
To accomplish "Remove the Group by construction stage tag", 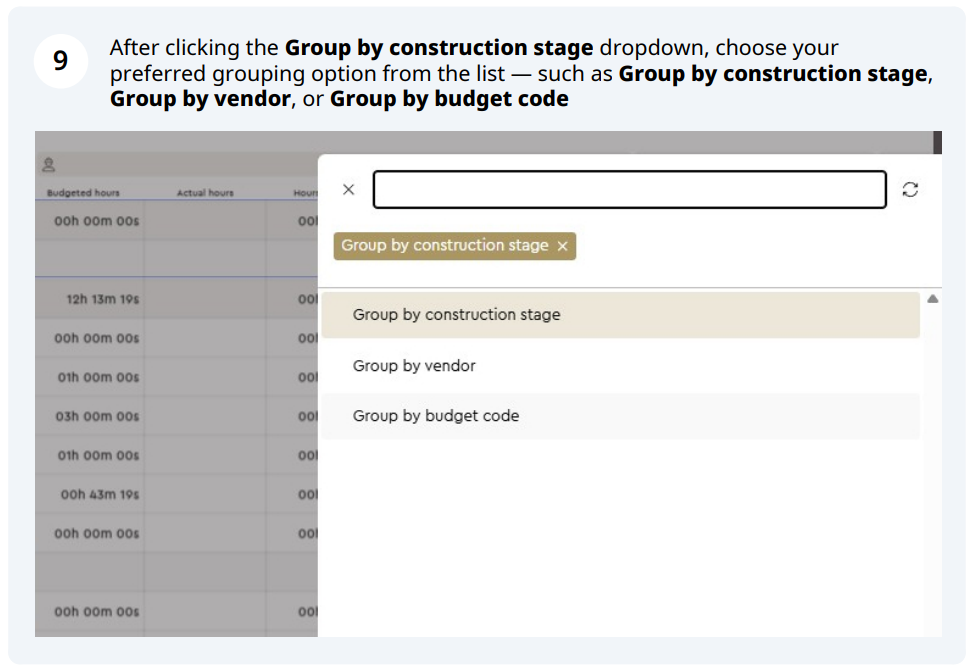I will (x=562, y=246).
